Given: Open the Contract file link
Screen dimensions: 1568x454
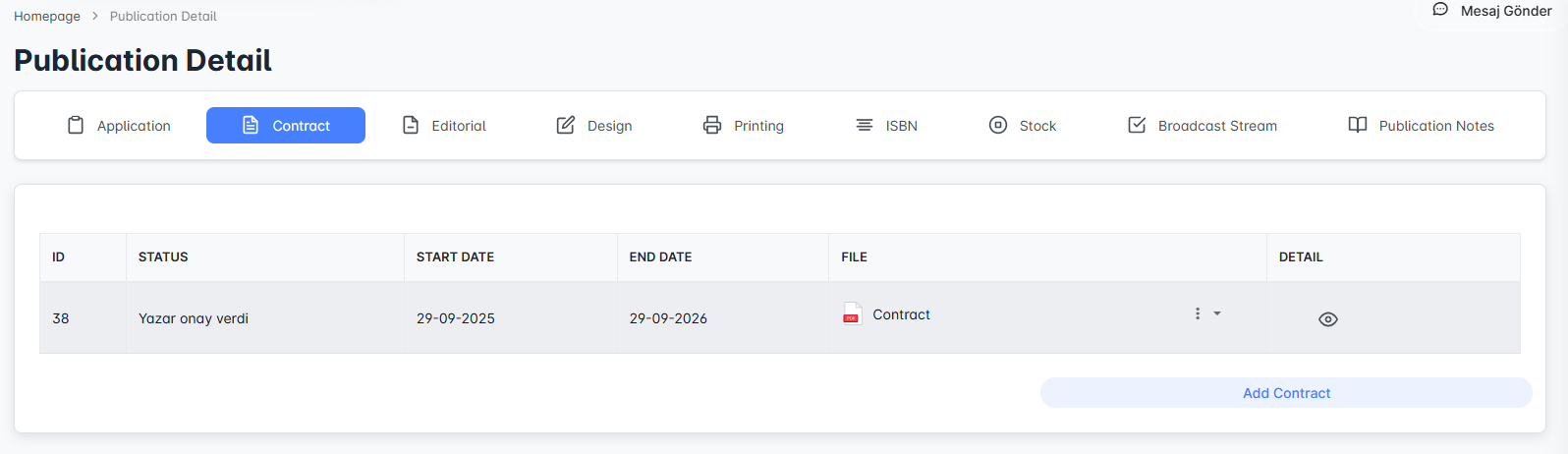Looking at the screenshot, I should (901, 314).
